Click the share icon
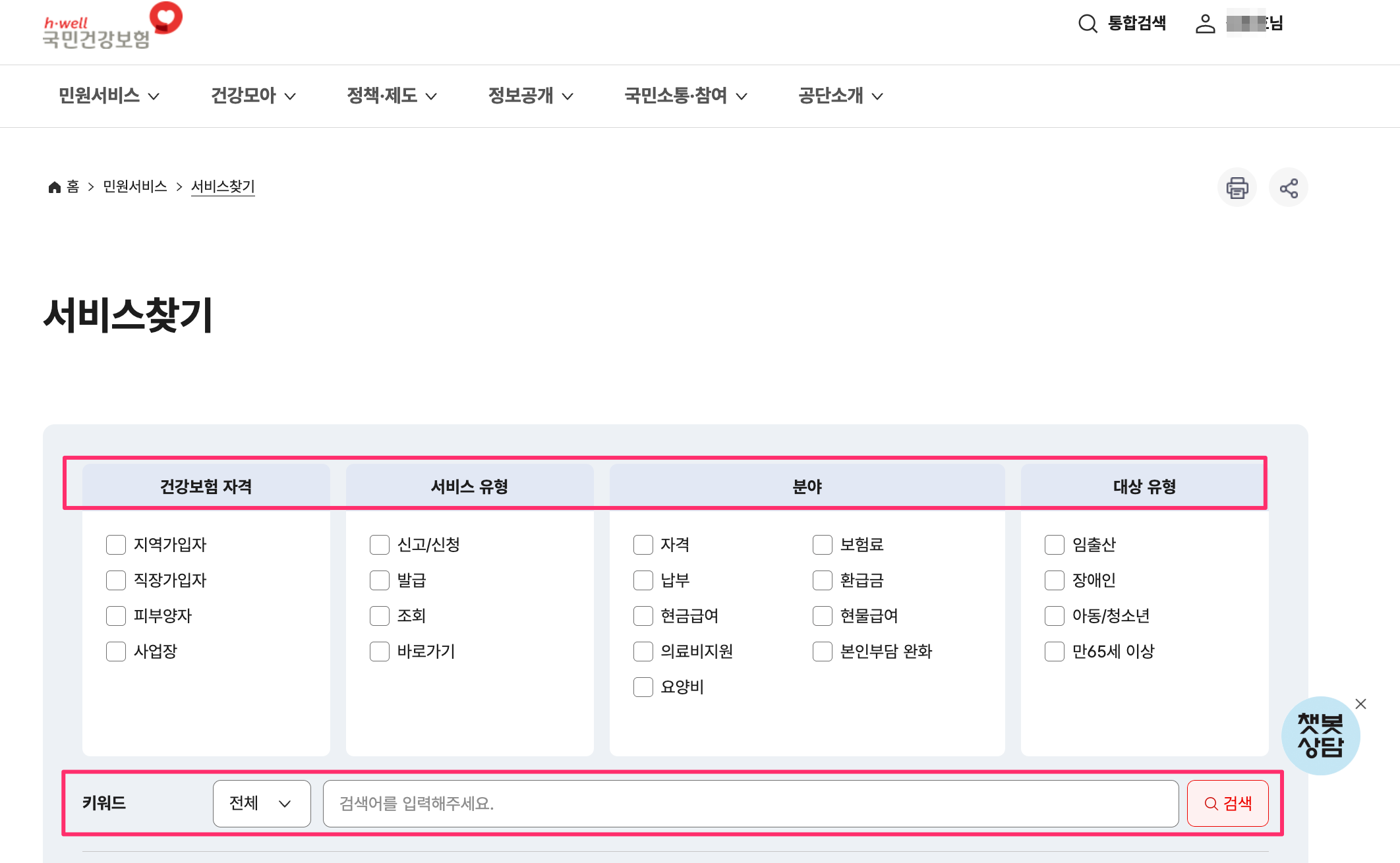This screenshot has height=863, width=1400. [x=1288, y=187]
